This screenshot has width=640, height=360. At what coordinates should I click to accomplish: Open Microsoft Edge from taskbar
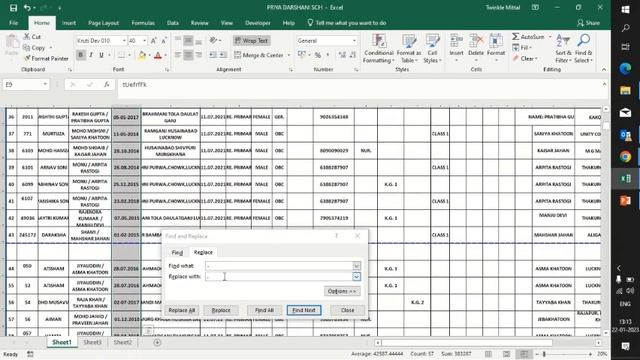[625, 68]
